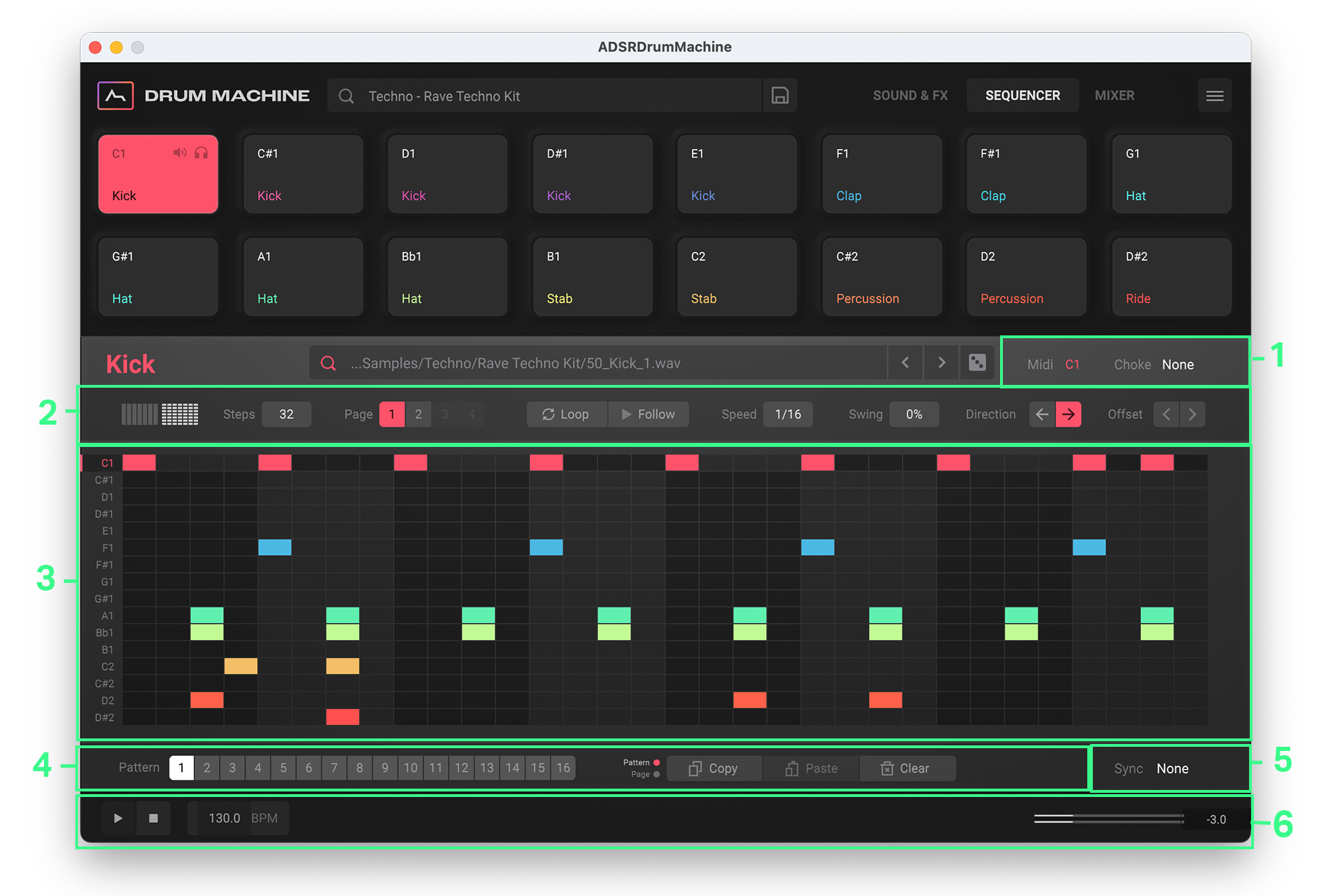Screen dimensions: 1323x896
Task: Click the Clear button
Action: pyautogui.click(x=906, y=768)
